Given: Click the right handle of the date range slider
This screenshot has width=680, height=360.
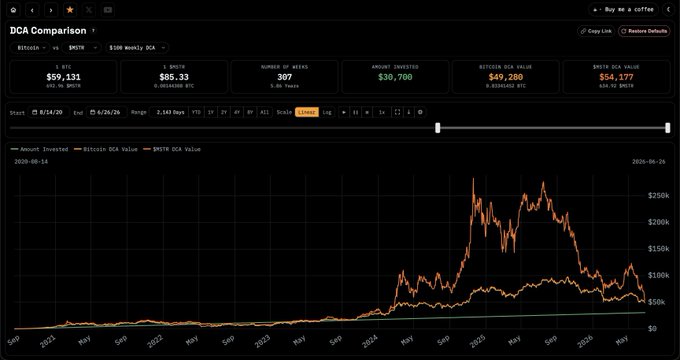Looking at the screenshot, I should [x=667, y=128].
